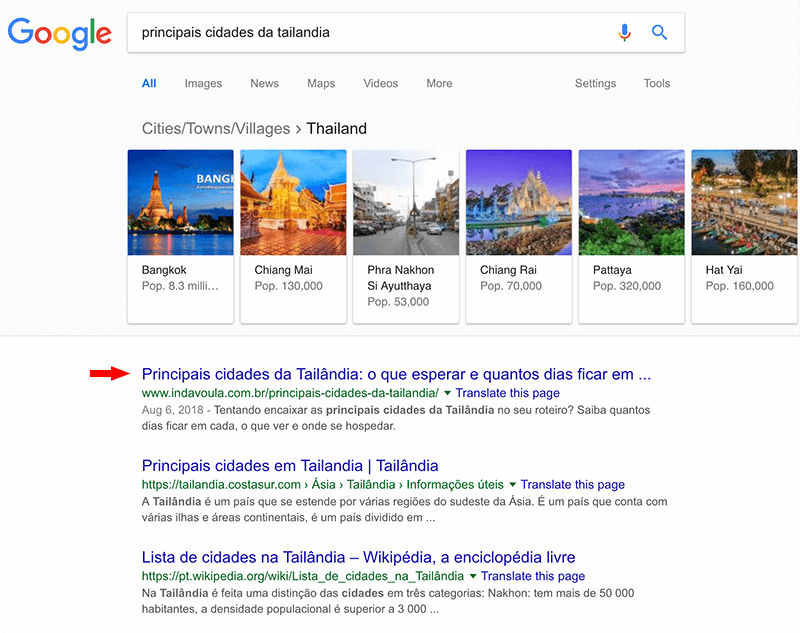Open 'Lista de cidades na Tailândia' Wikipédia result

[359, 558]
